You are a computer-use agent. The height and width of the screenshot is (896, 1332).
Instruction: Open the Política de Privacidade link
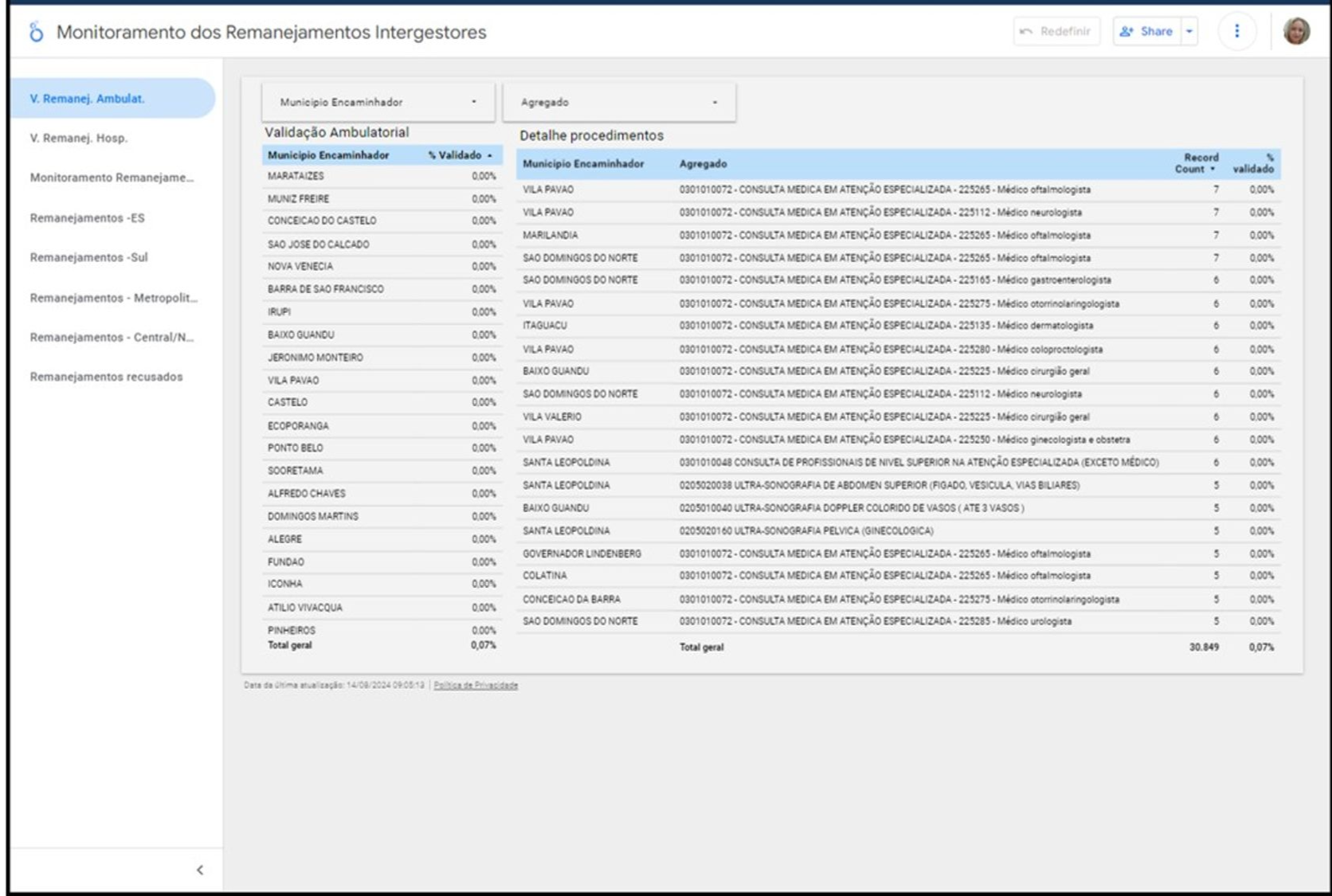pos(476,685)
